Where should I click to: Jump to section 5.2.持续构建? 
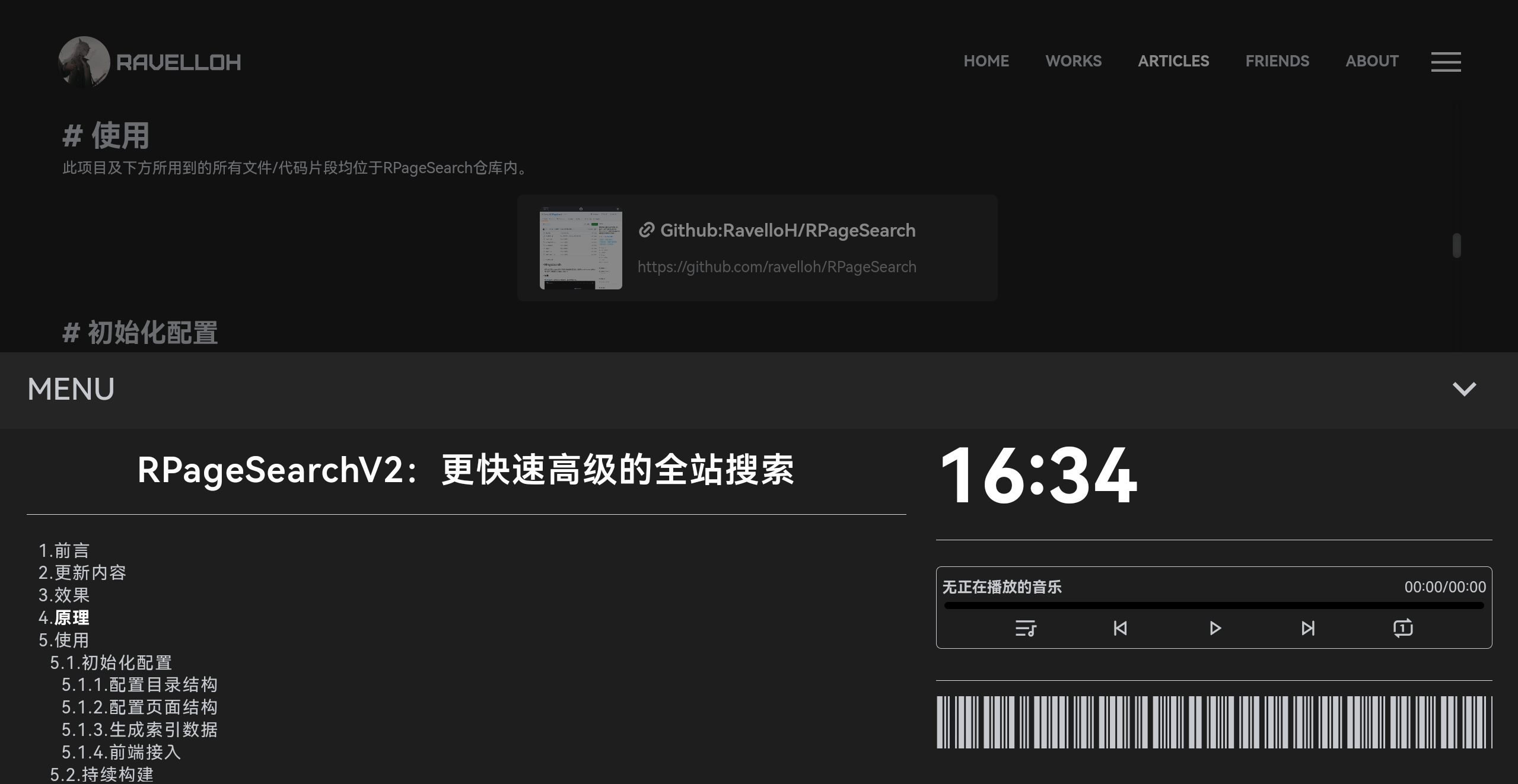[x=102, y=775]
